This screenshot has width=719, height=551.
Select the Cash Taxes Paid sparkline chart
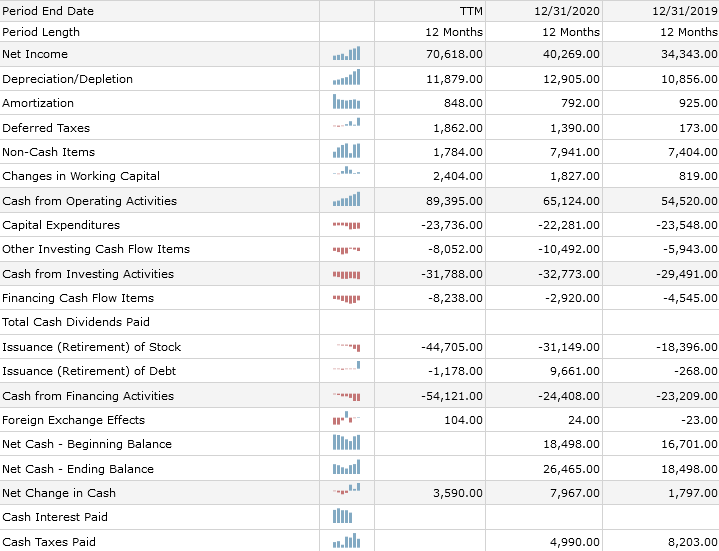346,542
